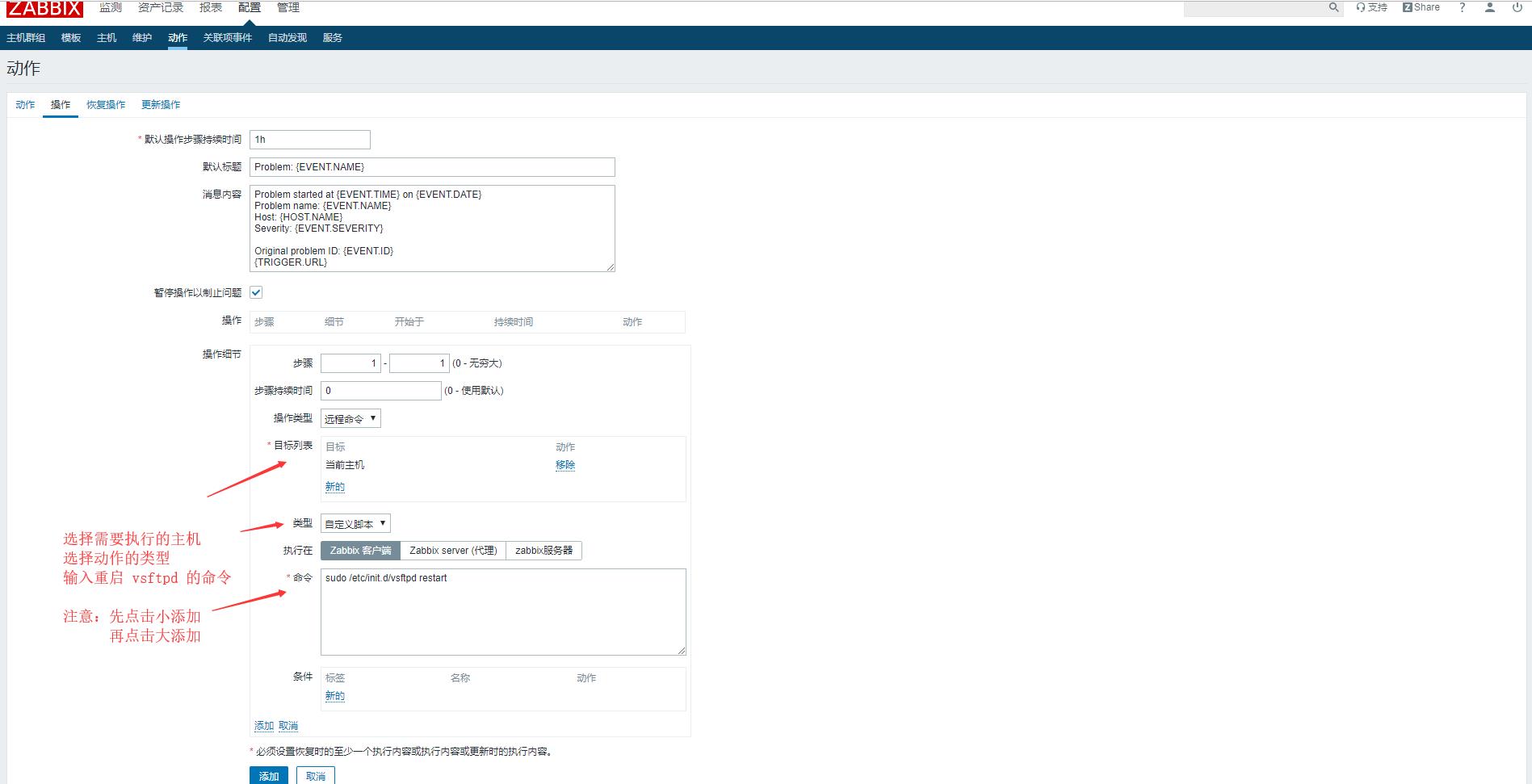The width and height of the screenshot is (1532, 784).
Task: Open the help question mark icon
Action: (x=1462, y=7)
